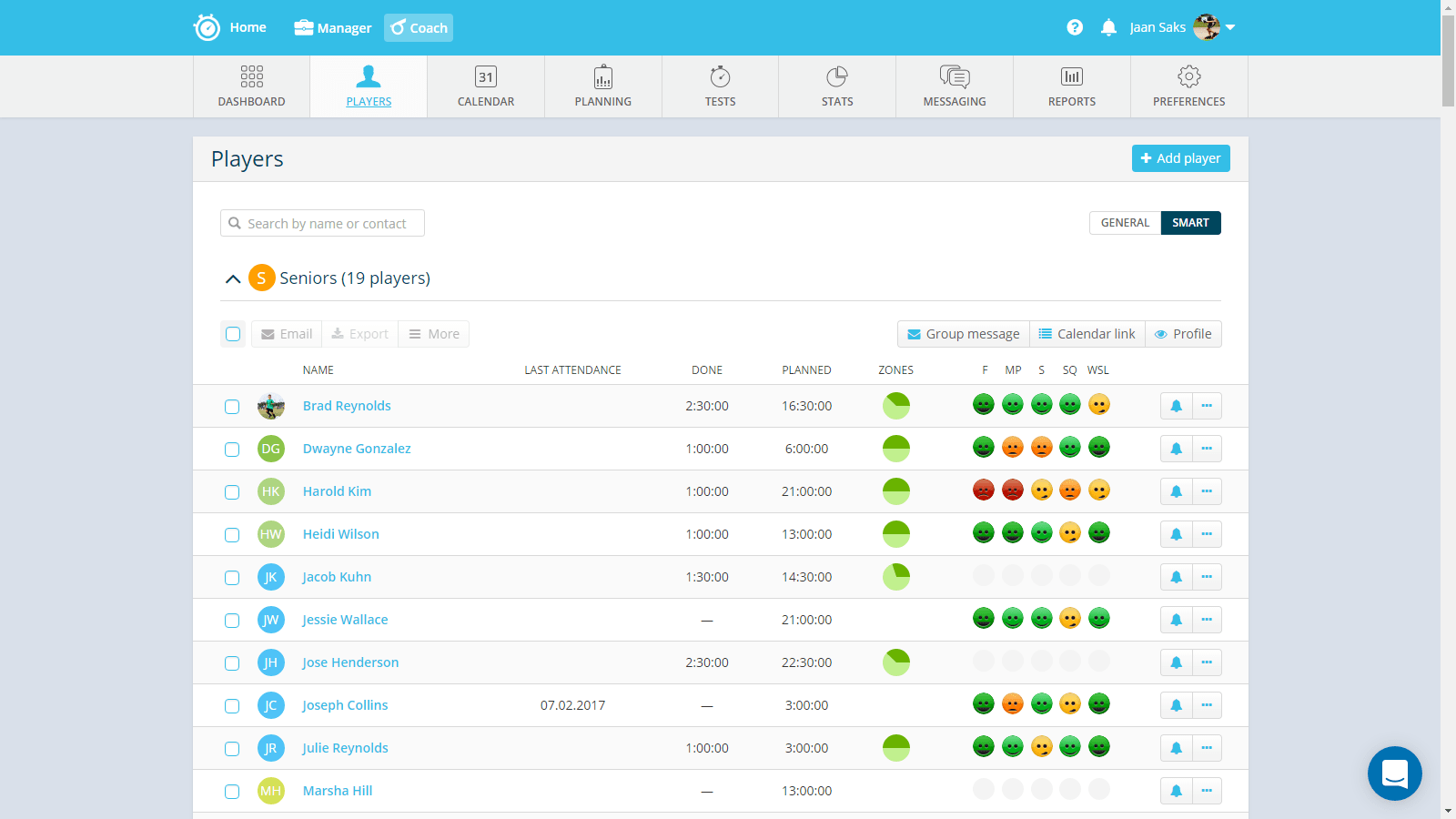
Task: Open more options for Harold Kim row
Action: click(x=1207, y=491)
